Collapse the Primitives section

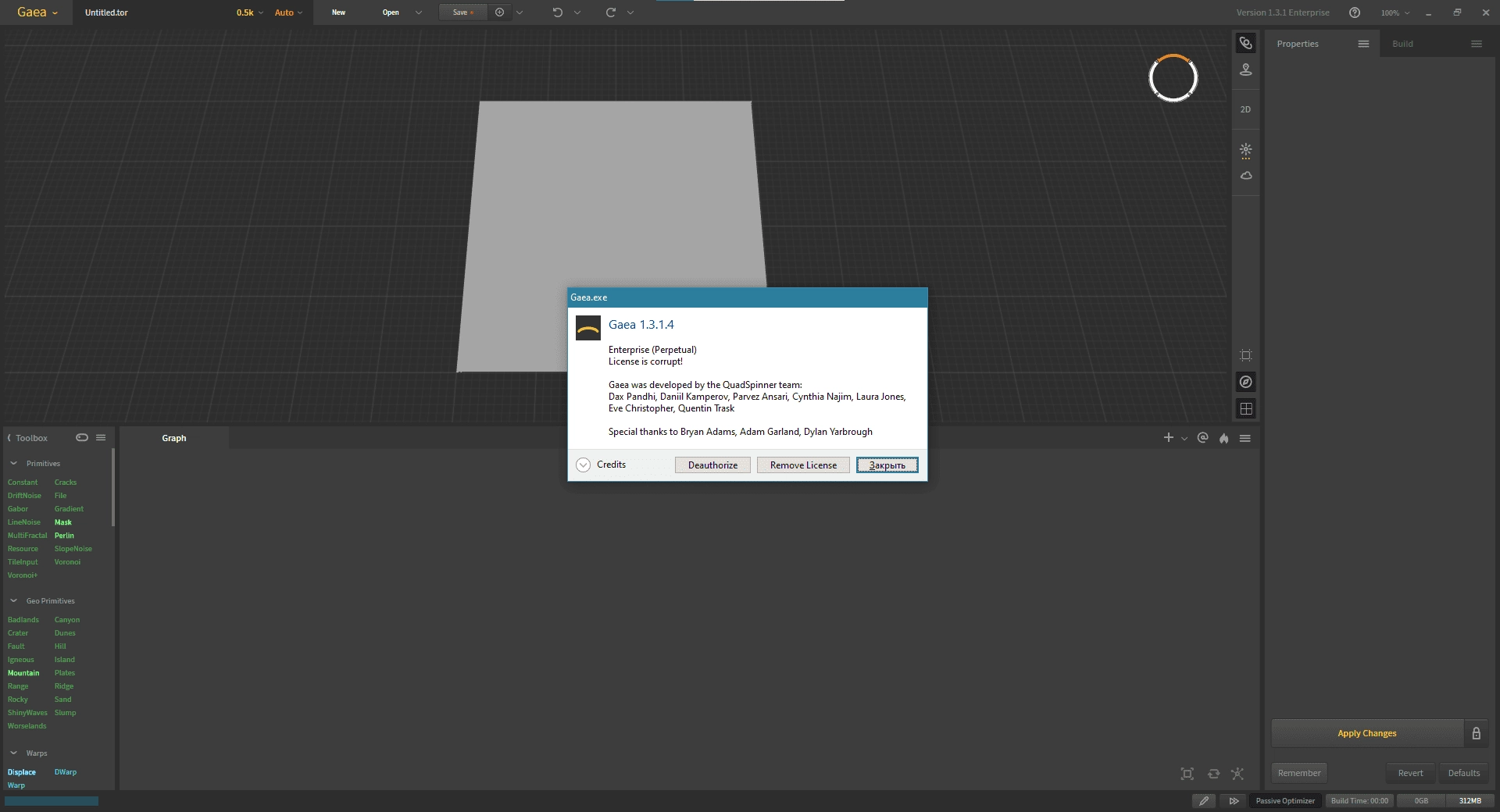pos(13,463)
